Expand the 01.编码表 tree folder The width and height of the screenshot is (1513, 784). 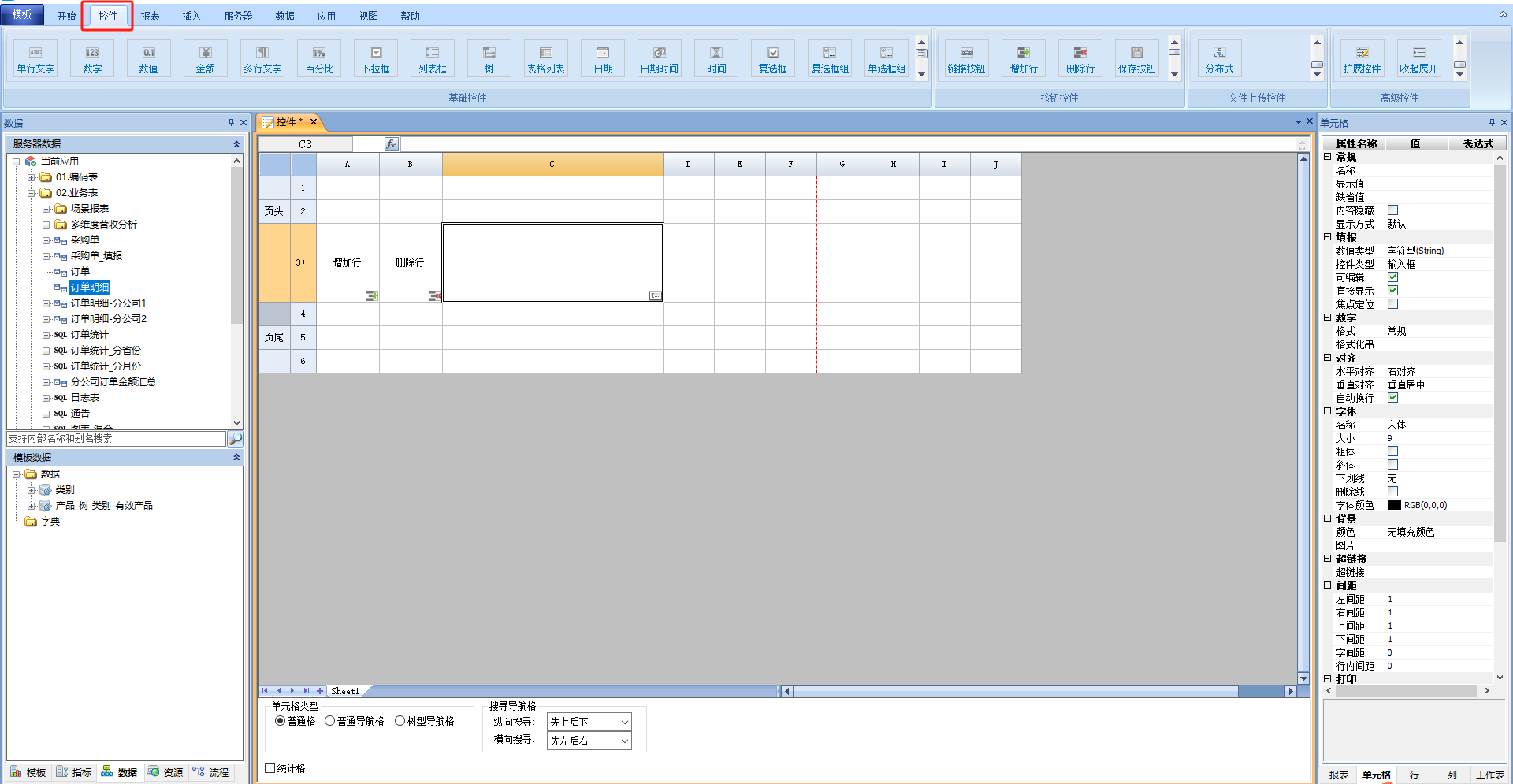click(x=32, y=177)
